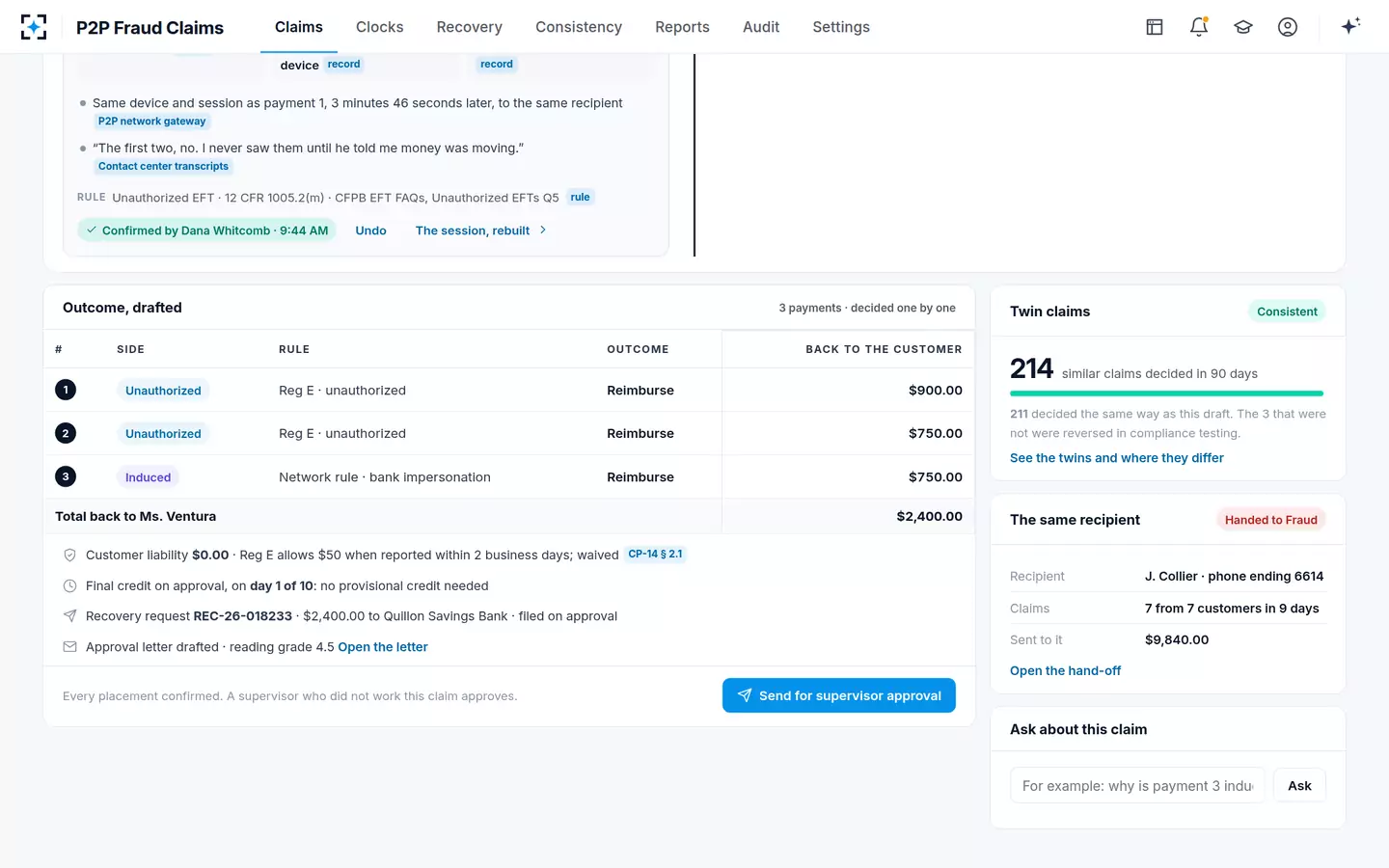The height and width of the screenshot is (868, 1389).
Task: Click the 'rule' tag after CFPB EFT FAQs
Action: tap(580, 198)
